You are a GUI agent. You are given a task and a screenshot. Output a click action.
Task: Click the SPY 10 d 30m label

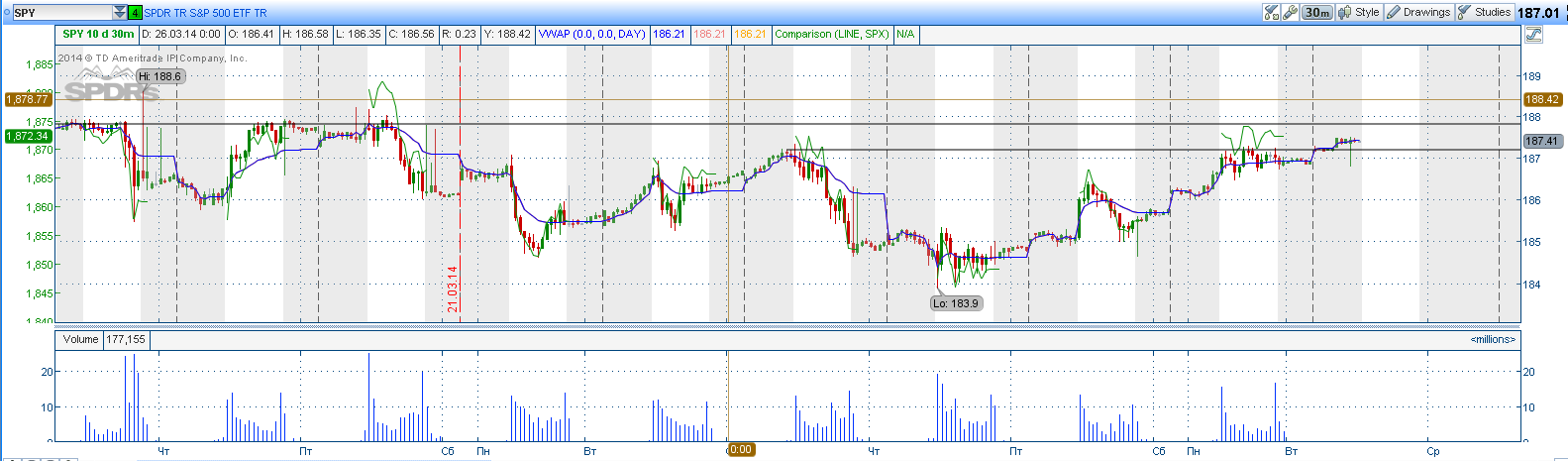click(98, 34)
